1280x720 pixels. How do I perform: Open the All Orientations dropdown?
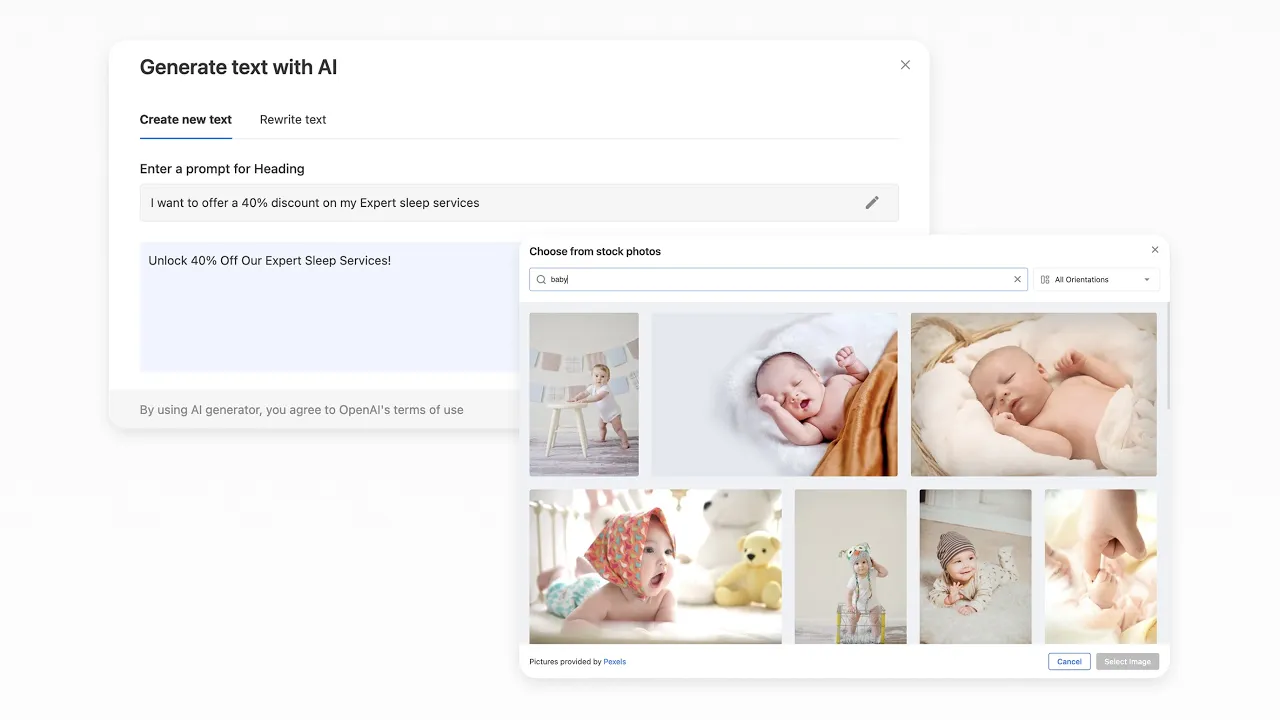pyautogui.click(x=1096, y=280)
